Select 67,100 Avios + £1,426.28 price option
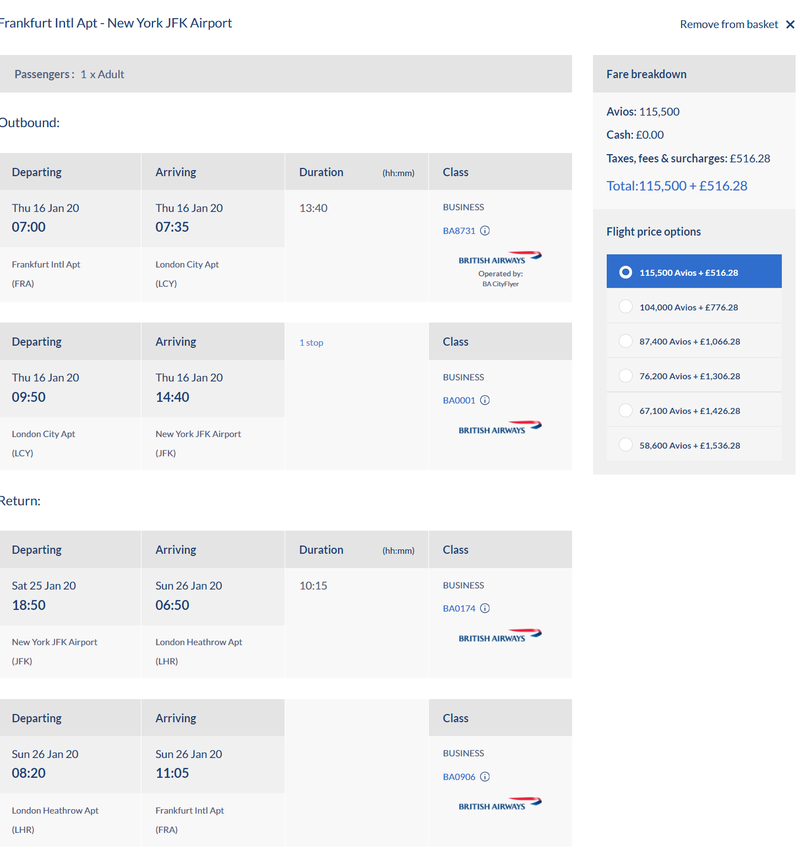Screen dimensions: 800x856 point(694,411)
